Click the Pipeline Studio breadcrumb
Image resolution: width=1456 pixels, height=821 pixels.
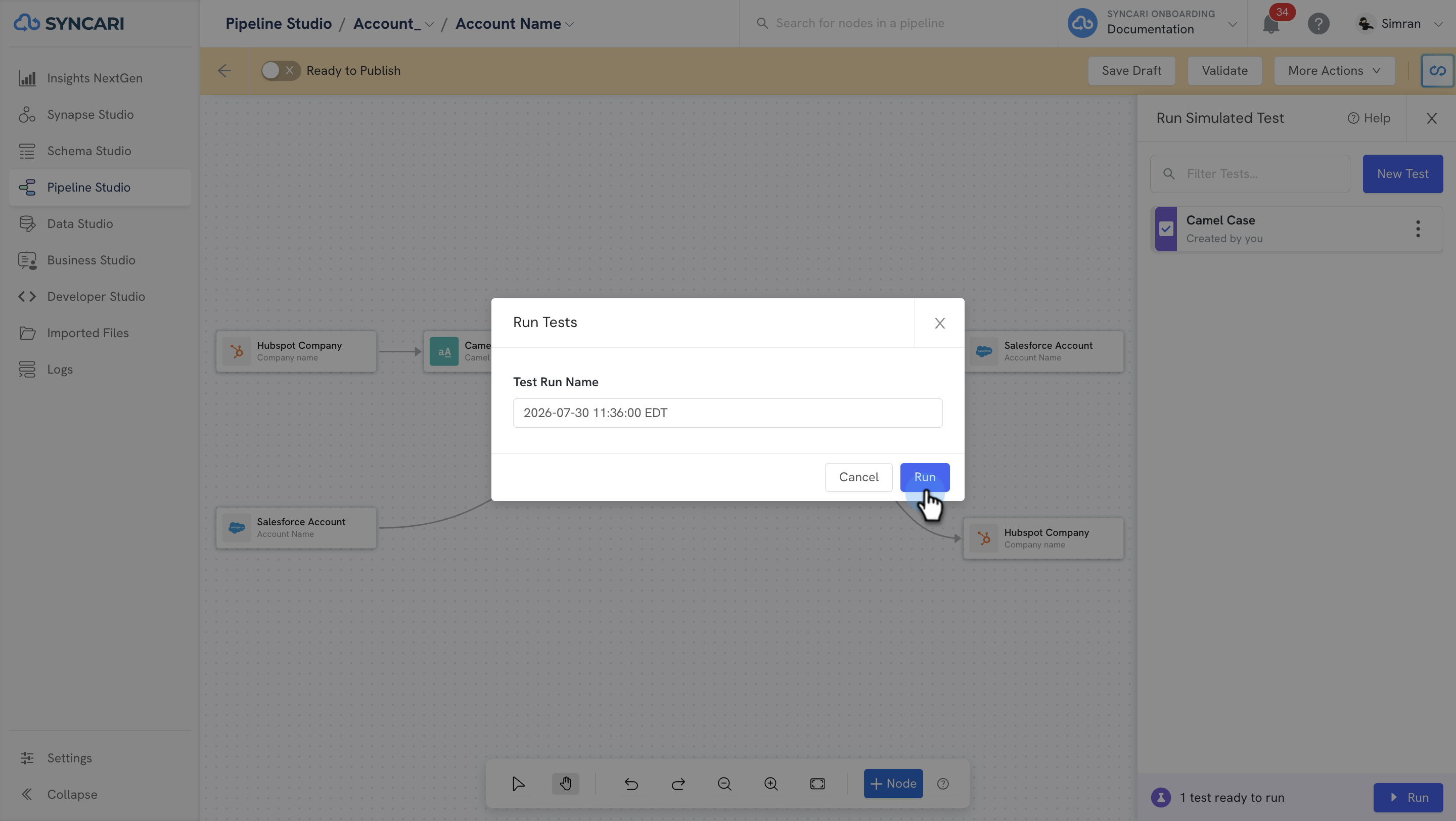pos(279,24)
